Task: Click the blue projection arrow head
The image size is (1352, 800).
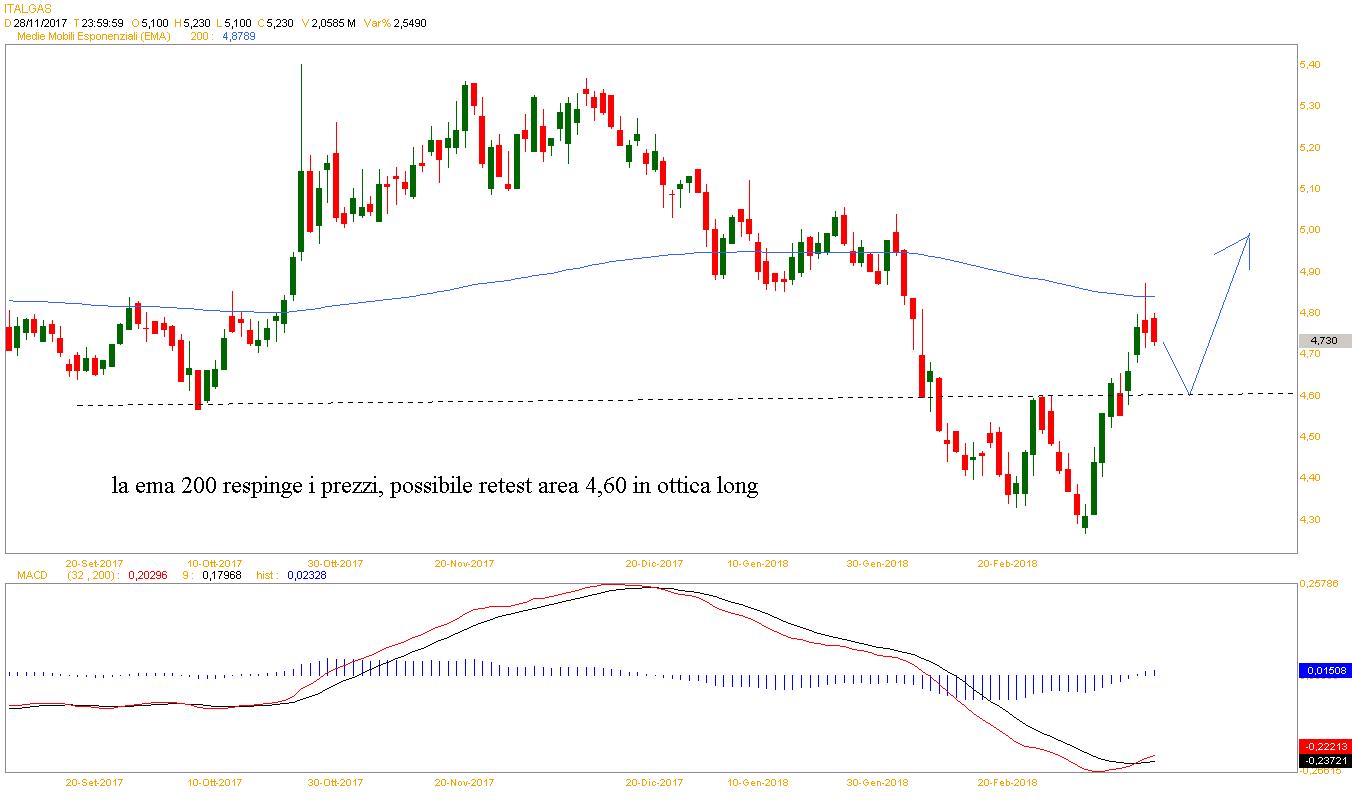Action: coord(1248,238)
